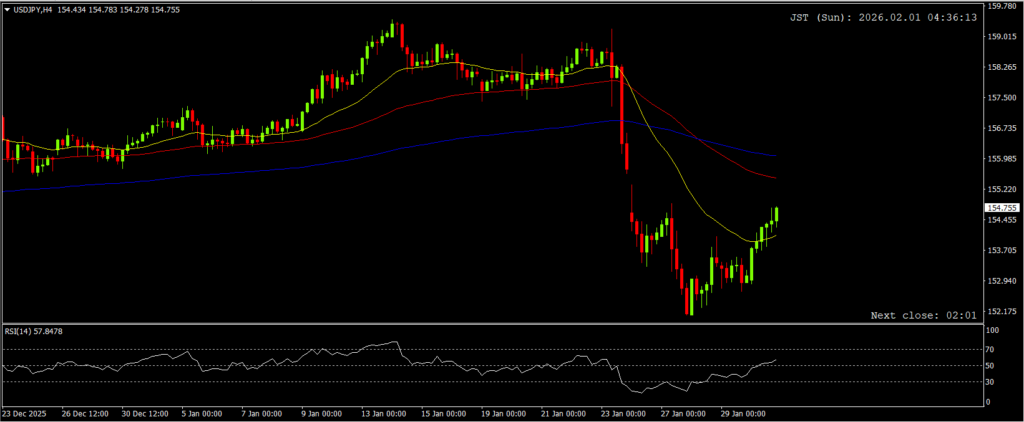Click the right end of red moving average
1024x422 pixels.
775,178
